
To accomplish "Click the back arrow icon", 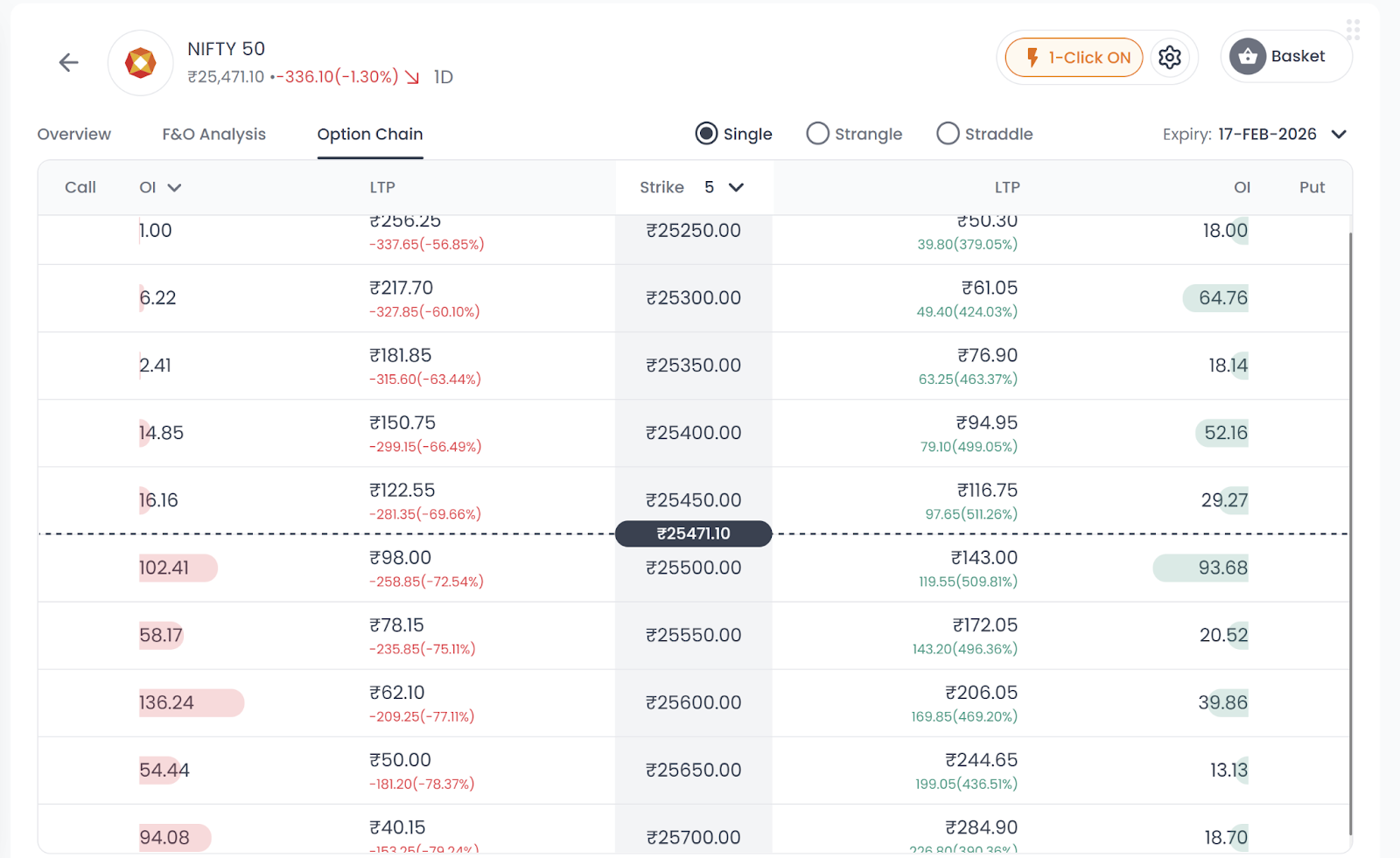I will pyautogui.click(x=68, y=62).
